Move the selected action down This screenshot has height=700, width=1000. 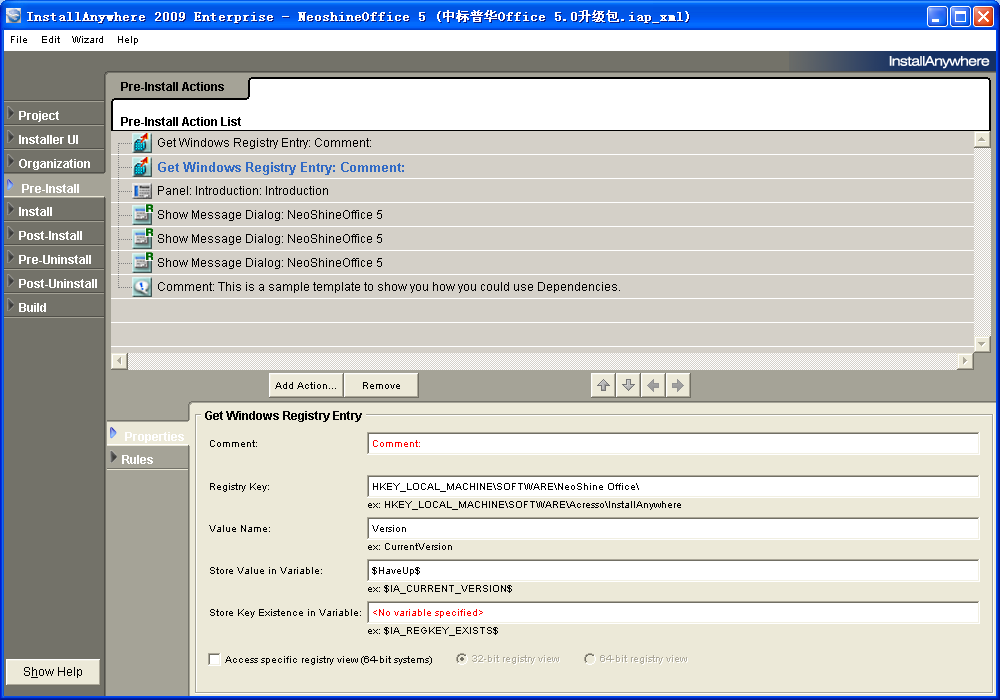coord(628,385)
